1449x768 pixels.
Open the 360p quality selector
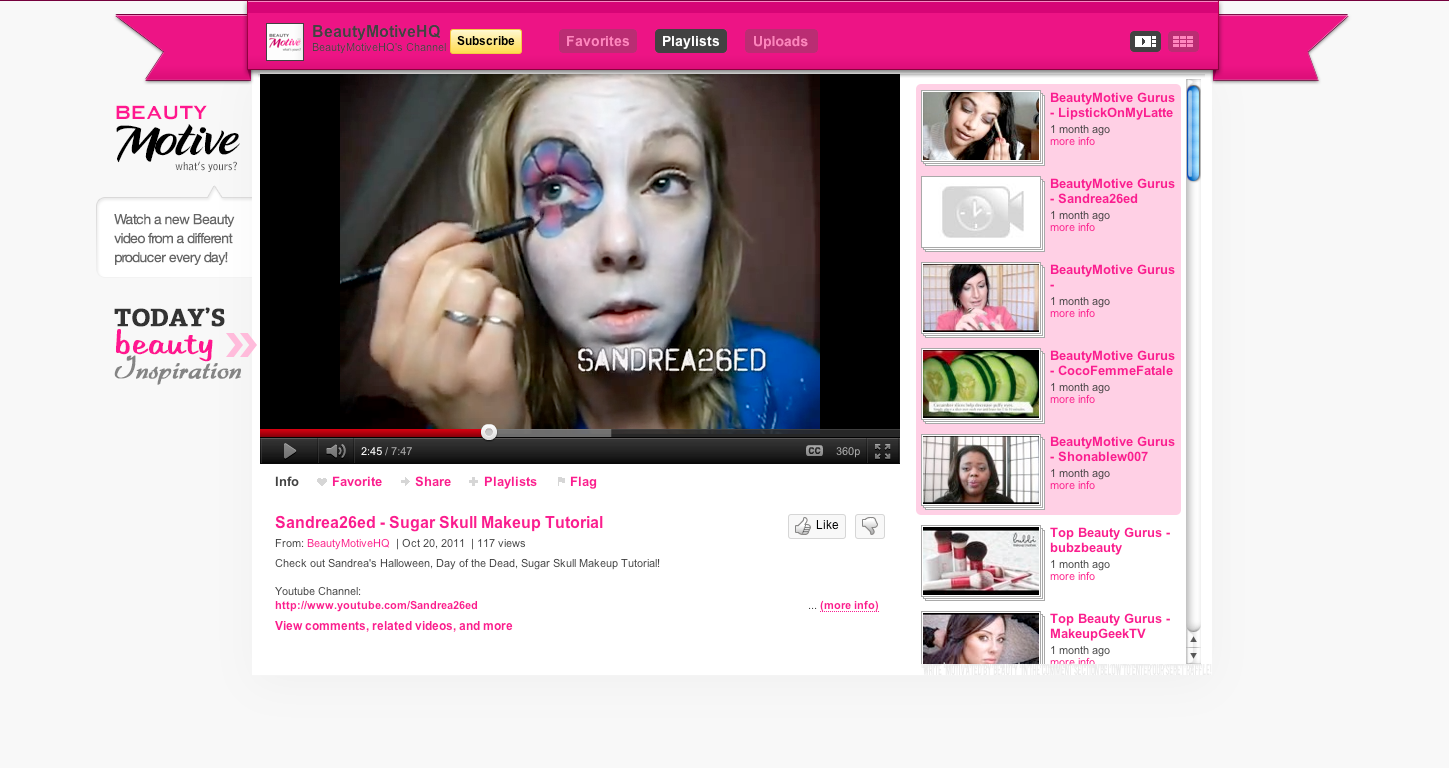tap(848, 451)
